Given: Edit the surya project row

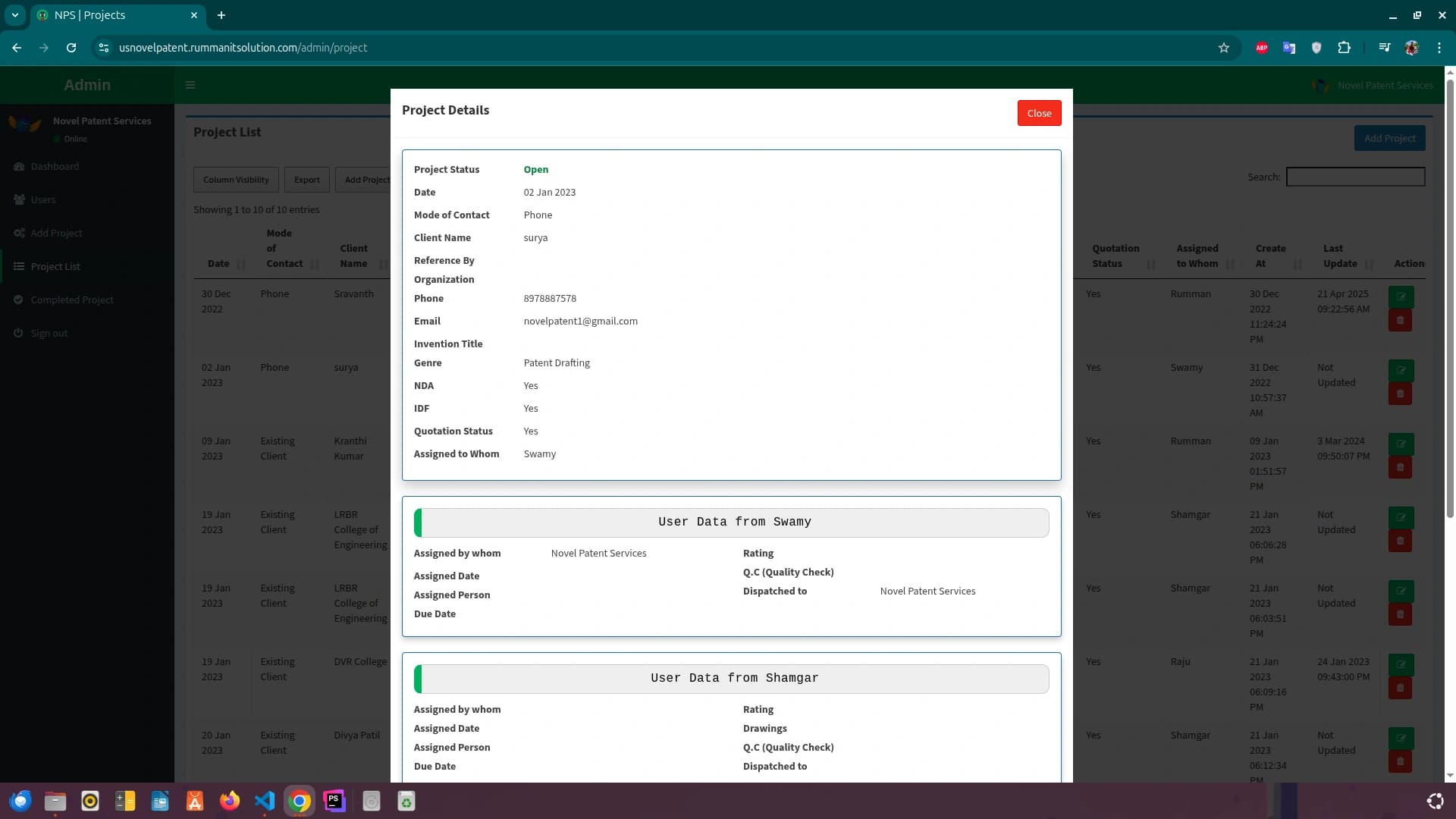Looking at the screenshot, I should [1400, 370].
